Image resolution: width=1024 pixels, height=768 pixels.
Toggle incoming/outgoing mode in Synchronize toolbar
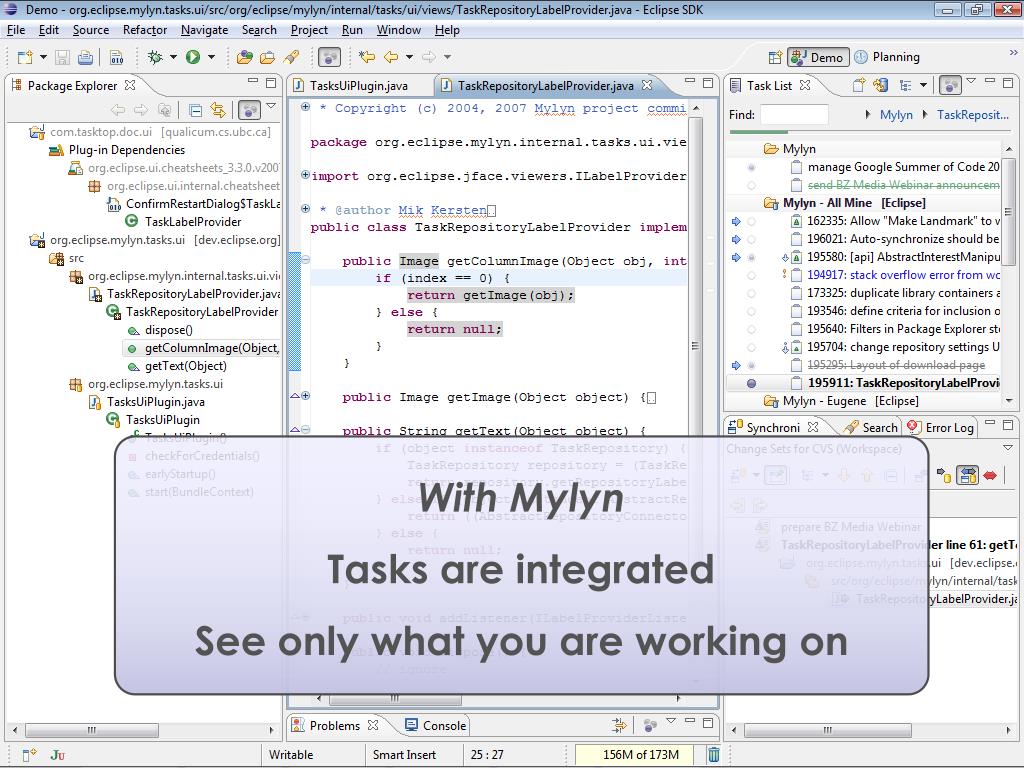[x=967, y=475]
